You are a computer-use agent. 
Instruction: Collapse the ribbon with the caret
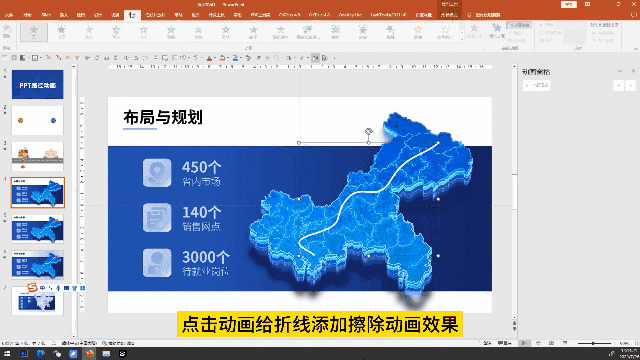pyautogui.click(x=636, y=49)
